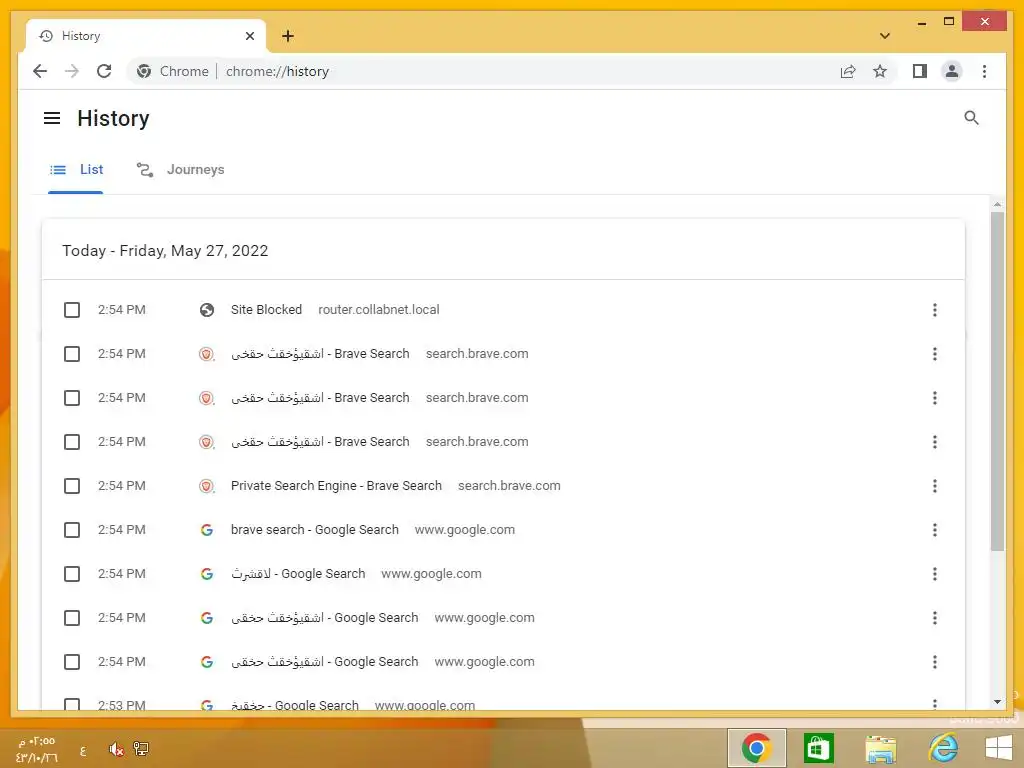Open actions menu for 'brave search - Google Search'

point(935,530)
